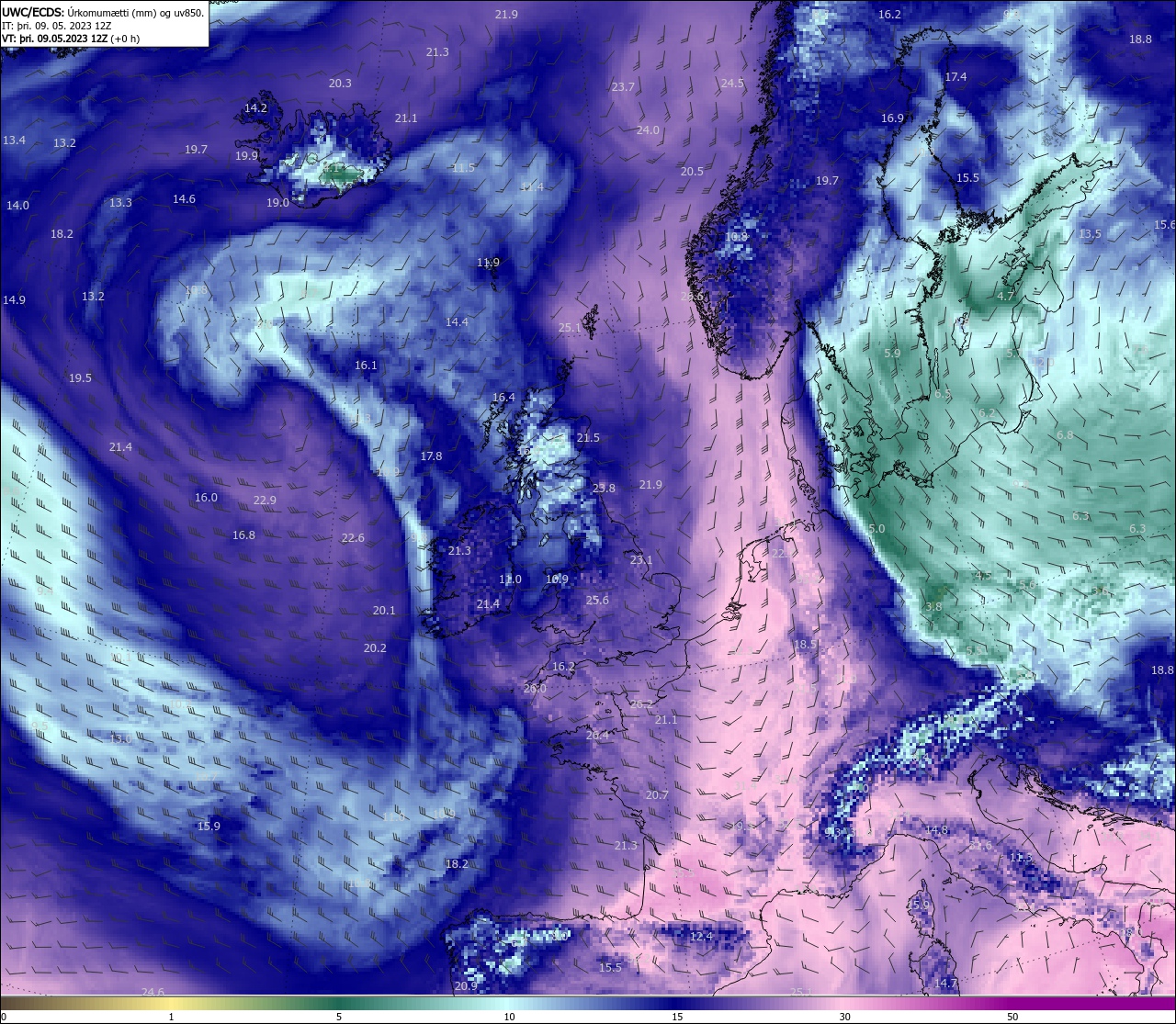1176x1024 pixels.
Task: Click the '20.1' map value
Action: tap(384, 611)
